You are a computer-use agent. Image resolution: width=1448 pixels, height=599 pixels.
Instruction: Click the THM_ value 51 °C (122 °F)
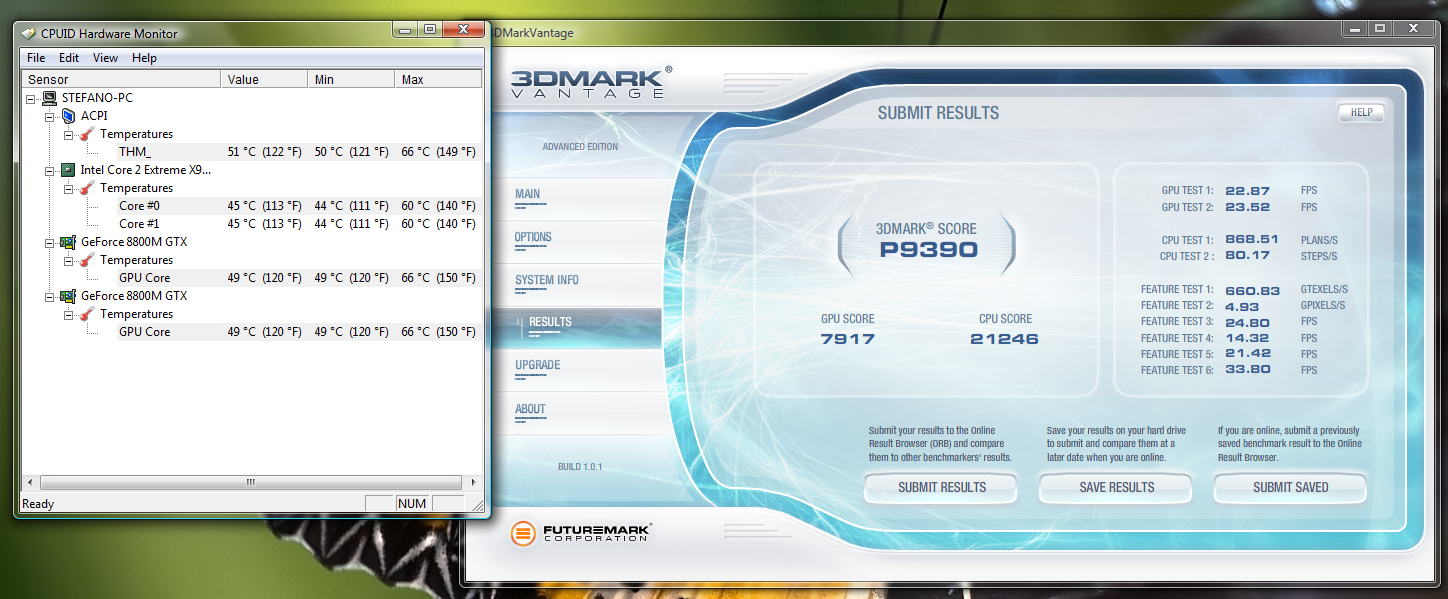(x=265, y=152)
